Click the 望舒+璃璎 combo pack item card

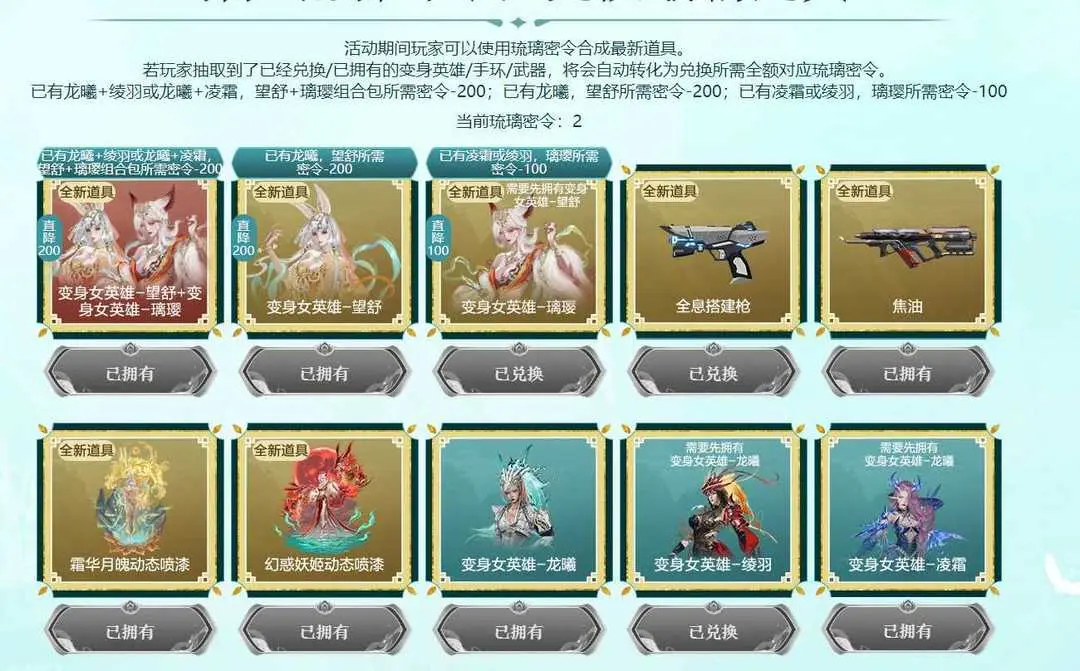coord(129,253)
